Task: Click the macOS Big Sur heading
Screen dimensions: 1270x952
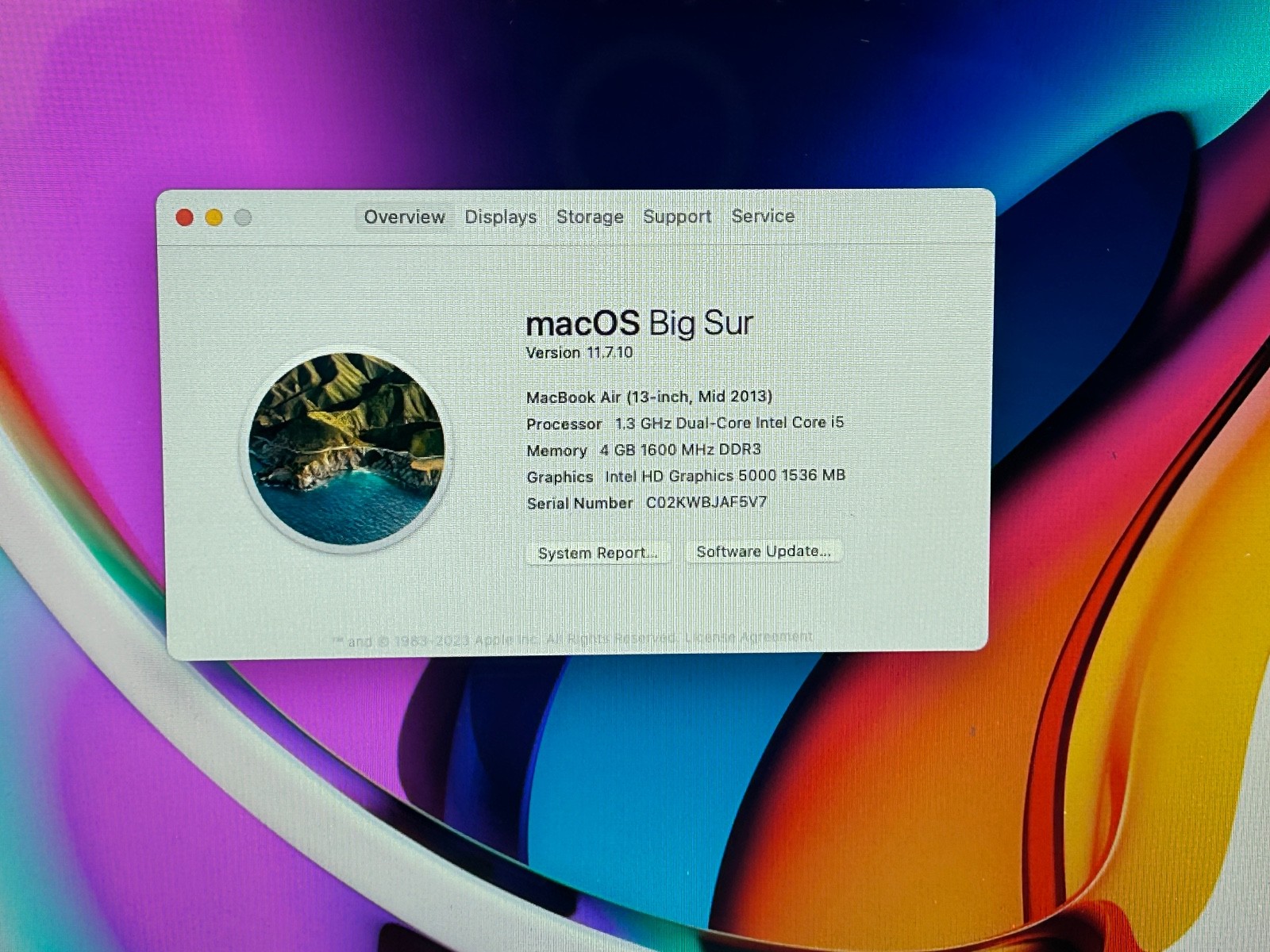Action: pyautogui.click(x=639, y=323)
